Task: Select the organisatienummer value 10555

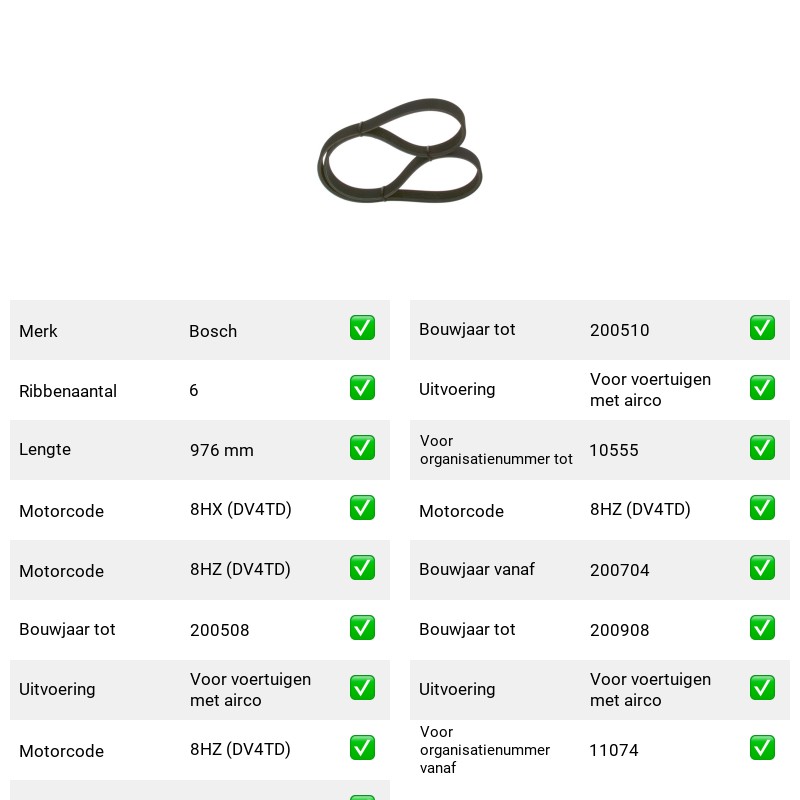Action: (614, 450)
